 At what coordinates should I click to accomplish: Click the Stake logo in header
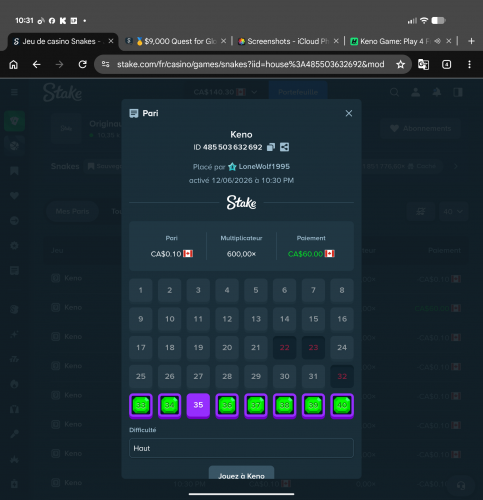(62, 92)
